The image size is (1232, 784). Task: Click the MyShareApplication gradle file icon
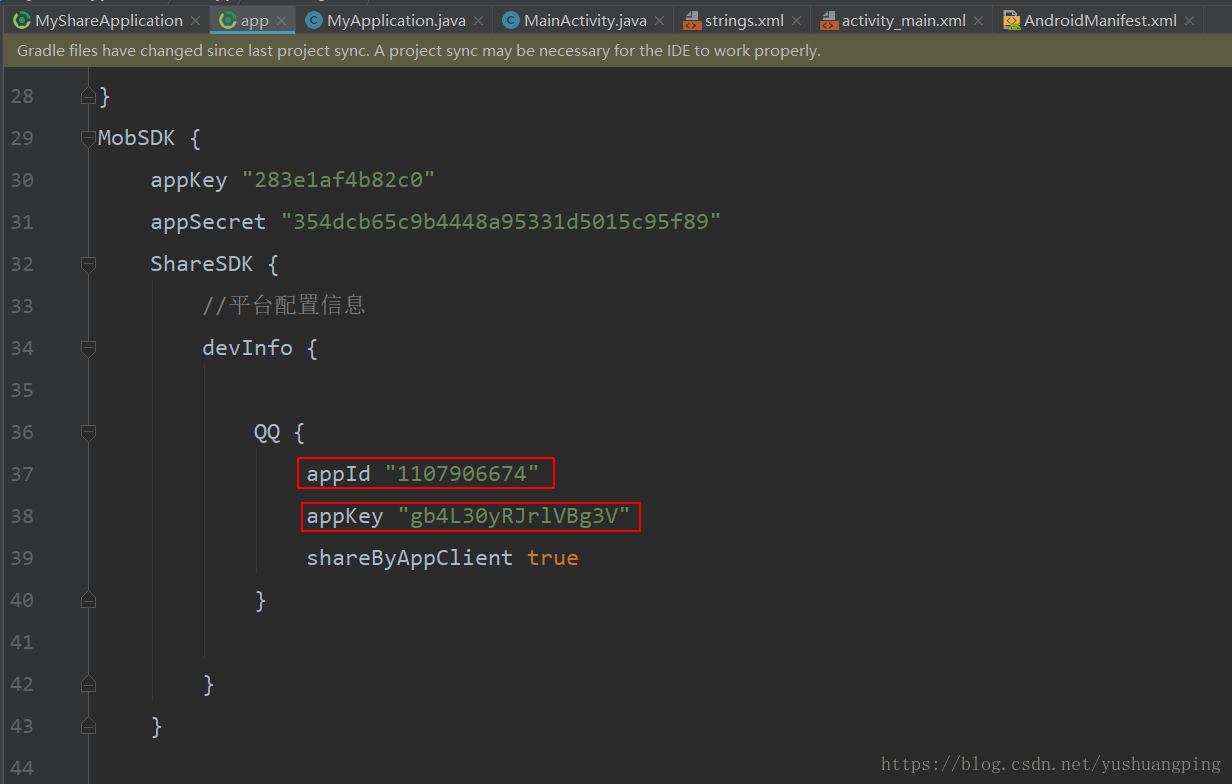pyautogui.click(x=21, y=20)
